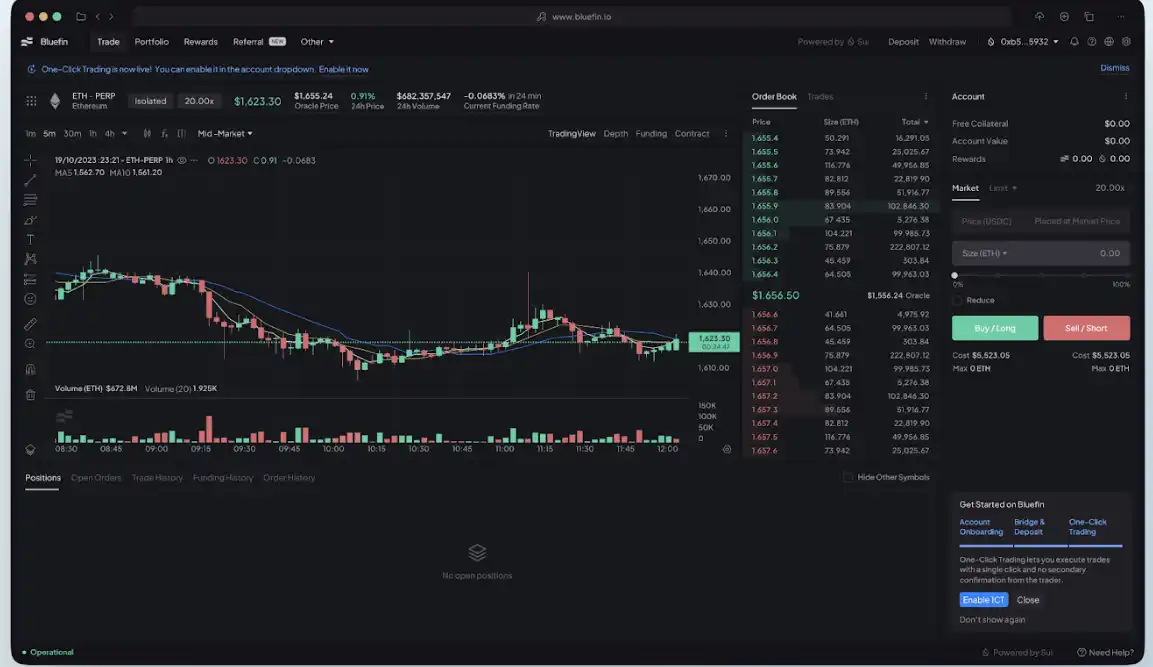Toggle the Reduce checkbox
The height and width of the screenshot is (667, 1153).
957,300
